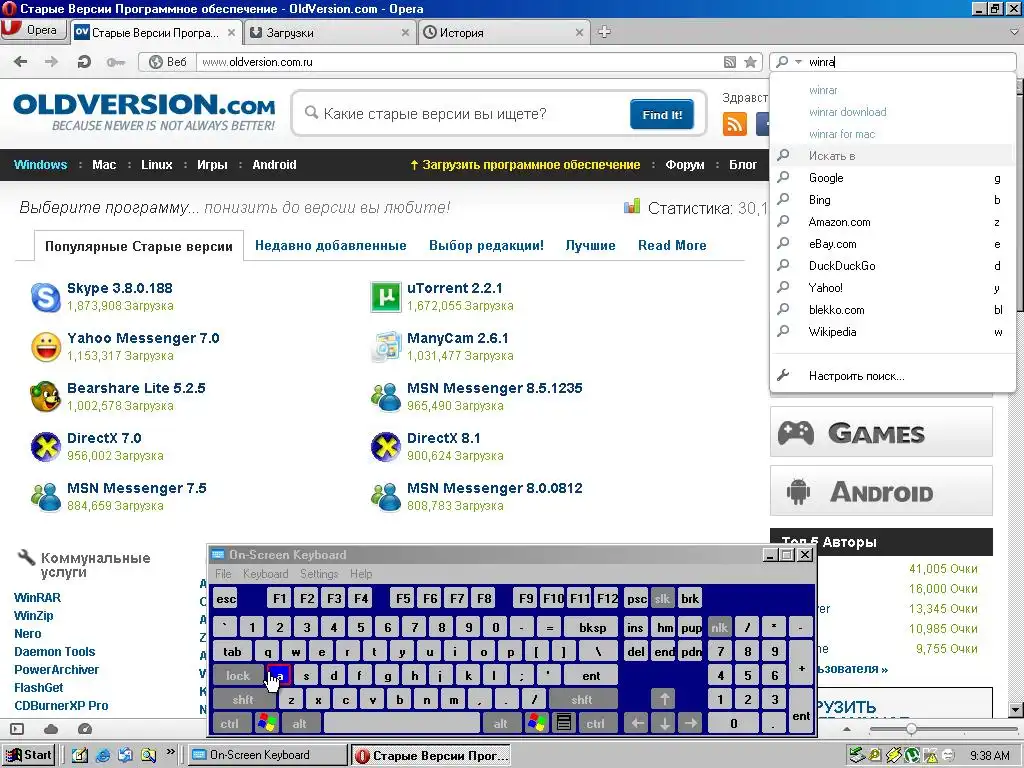Reload the page with refresh icon
Viewport: 1024px width, 768px height.
click(84, 62)
